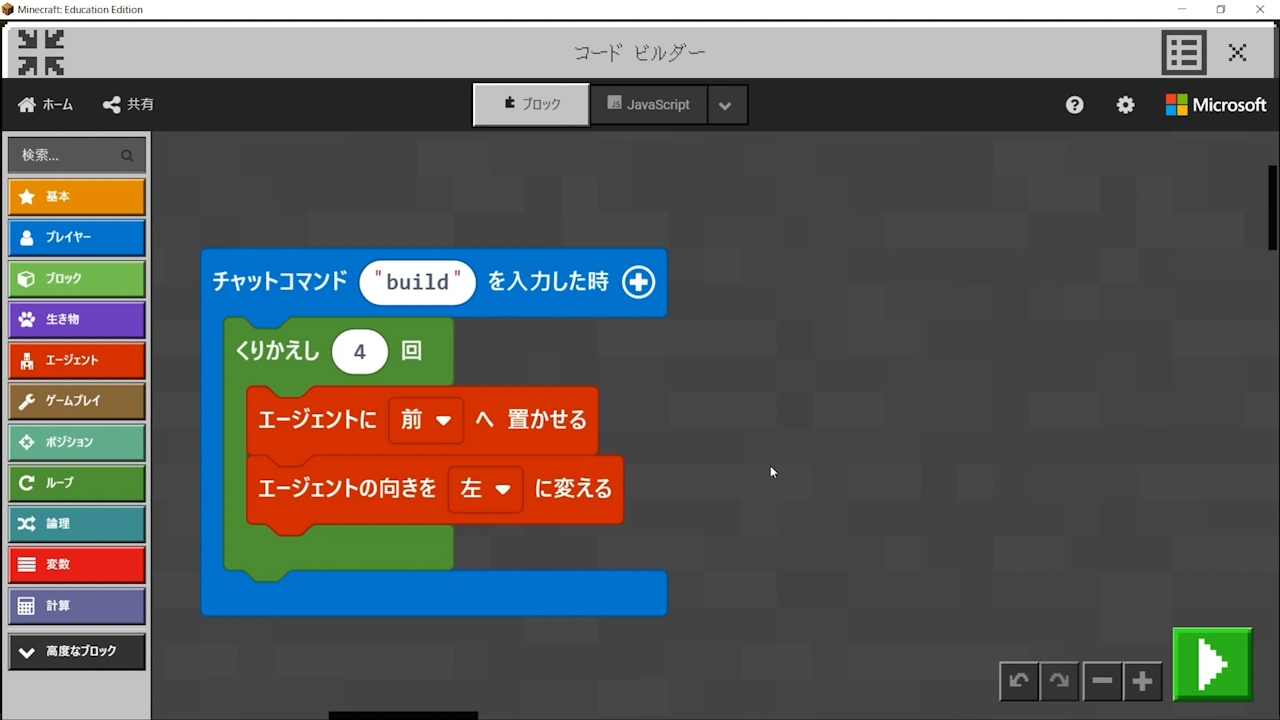Click the ホーム button
The image size is (1280, 720).
coord(46,105)
